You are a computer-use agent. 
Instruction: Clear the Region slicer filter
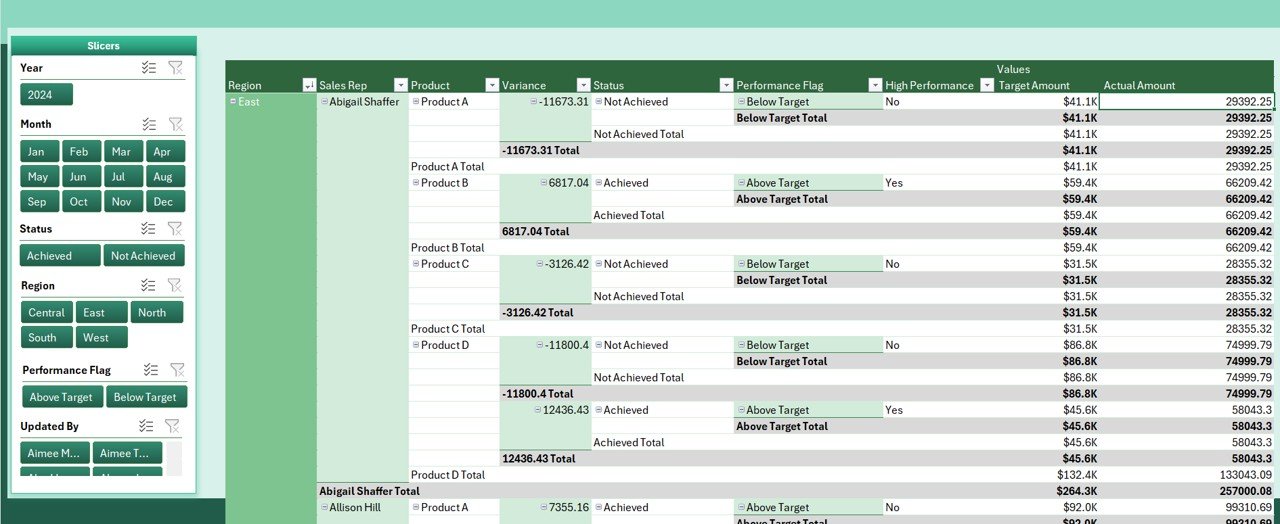pos(175,286)
